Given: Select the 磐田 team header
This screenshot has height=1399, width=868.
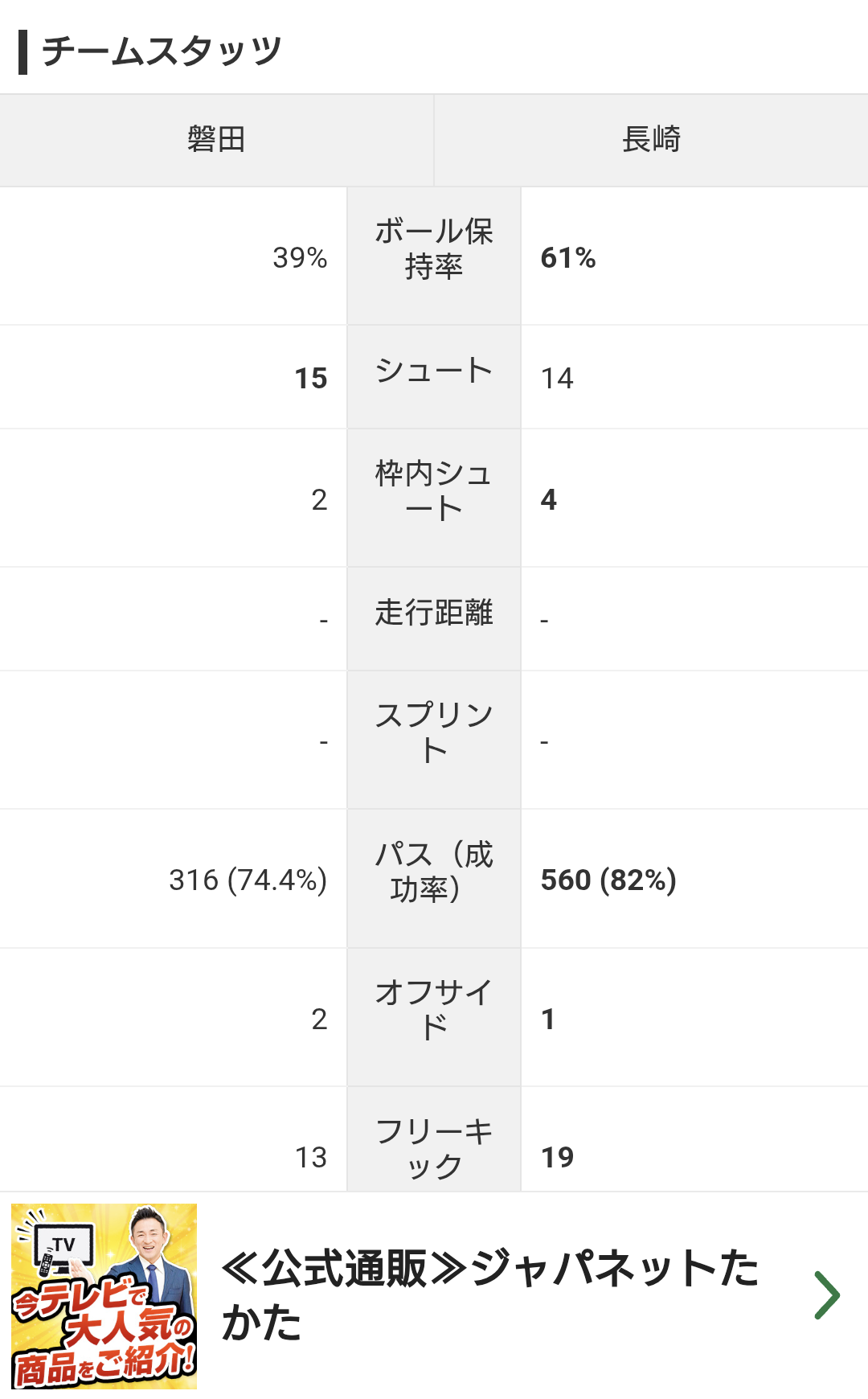Looking at the screenshot, I should click(x=216, y=140).
